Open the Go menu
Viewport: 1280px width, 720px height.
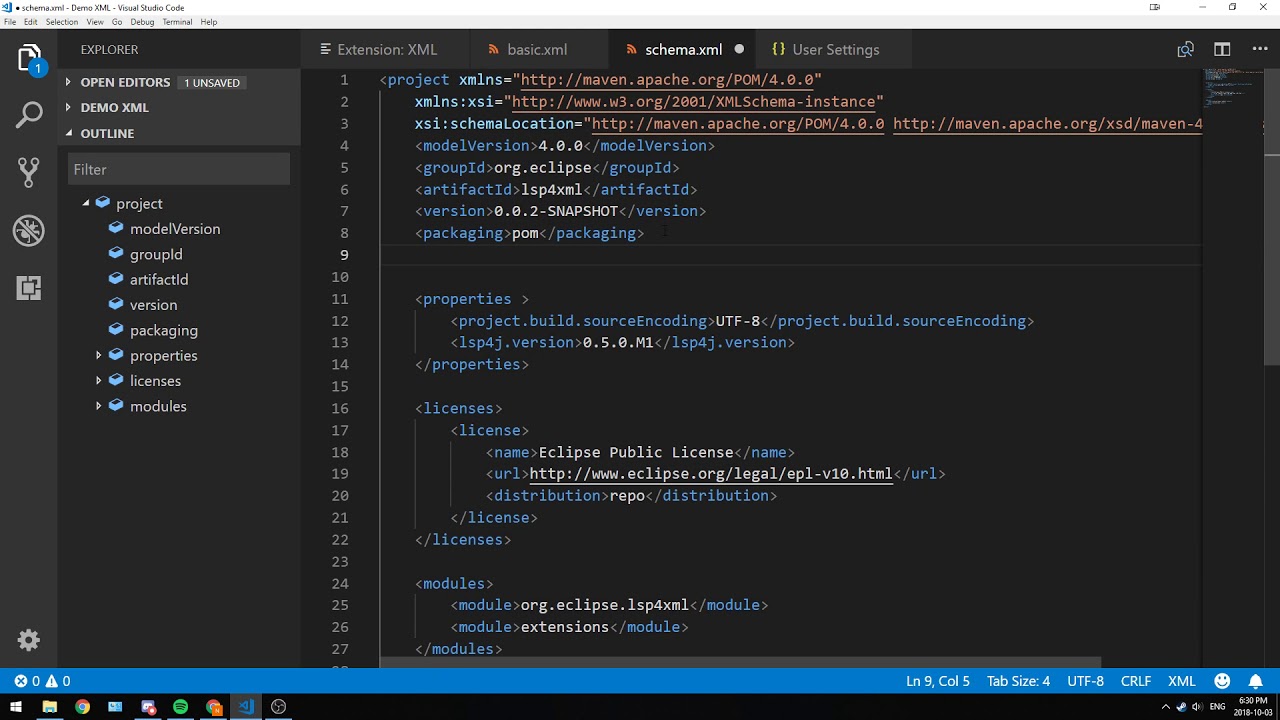117,22
